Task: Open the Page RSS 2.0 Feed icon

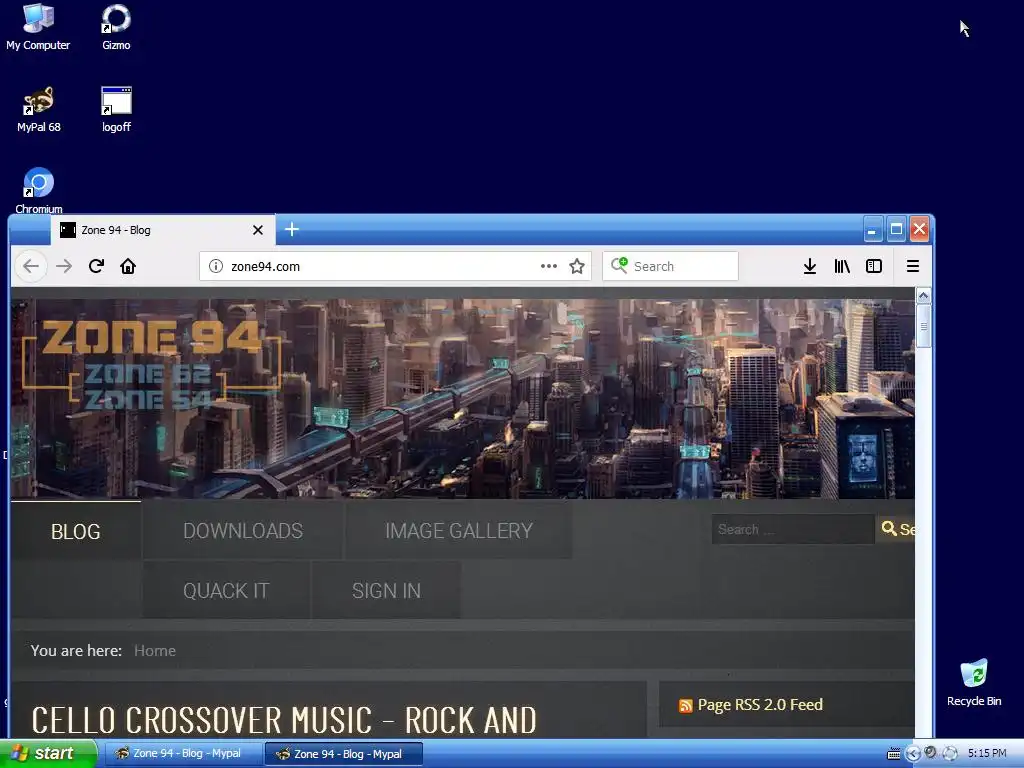Action: pos(685,705)
